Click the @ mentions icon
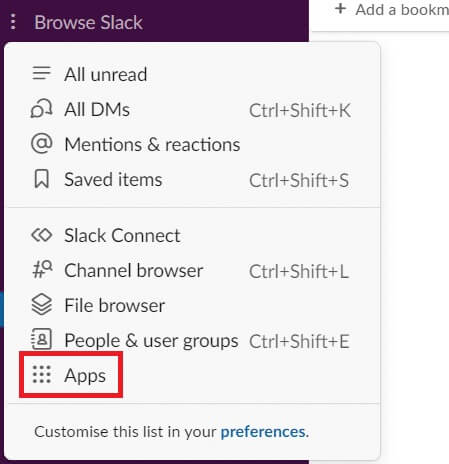This screenshot has height=464, width=449. pyautogui.click(x=42, y=144)
